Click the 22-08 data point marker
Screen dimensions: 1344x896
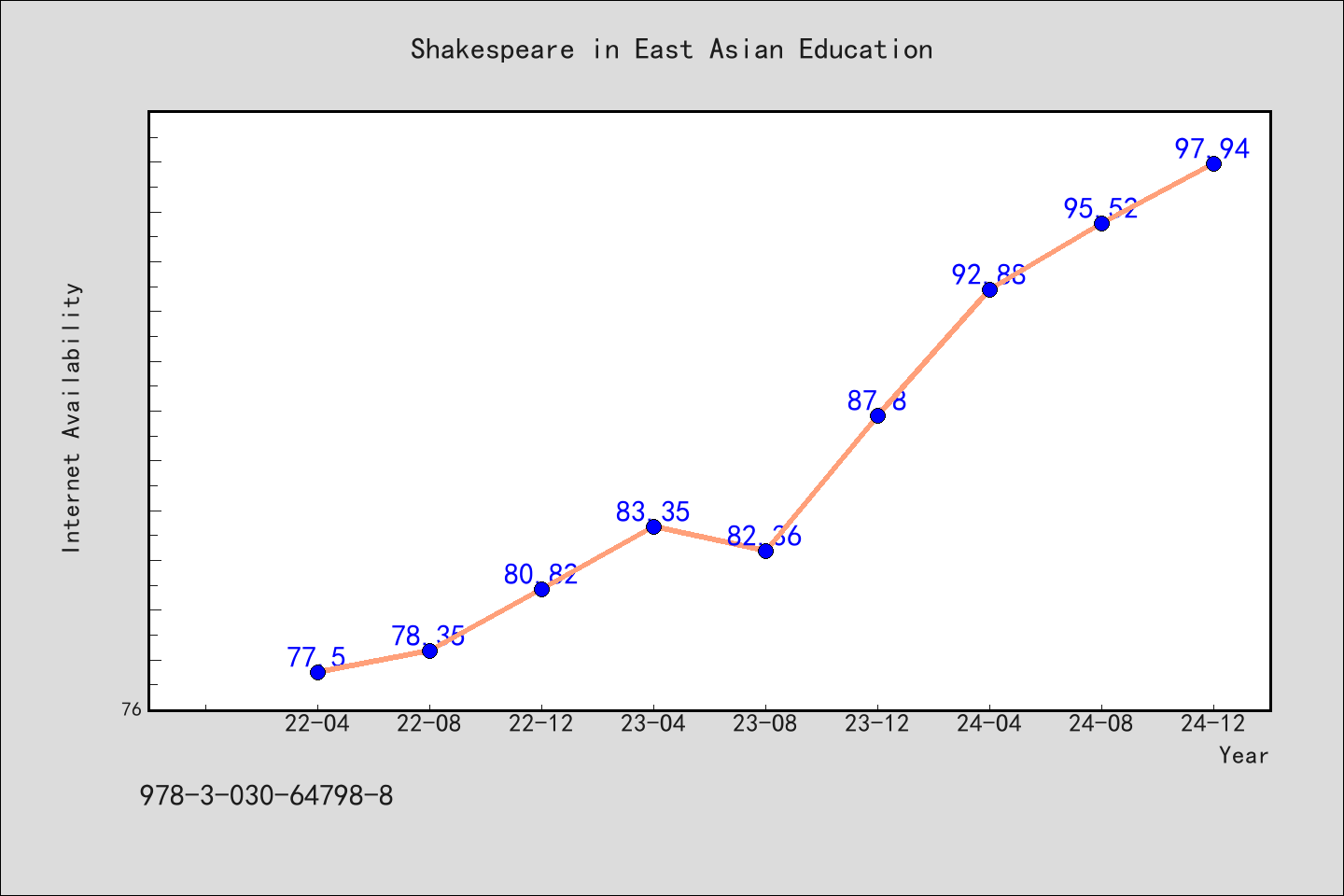point(429,651)
